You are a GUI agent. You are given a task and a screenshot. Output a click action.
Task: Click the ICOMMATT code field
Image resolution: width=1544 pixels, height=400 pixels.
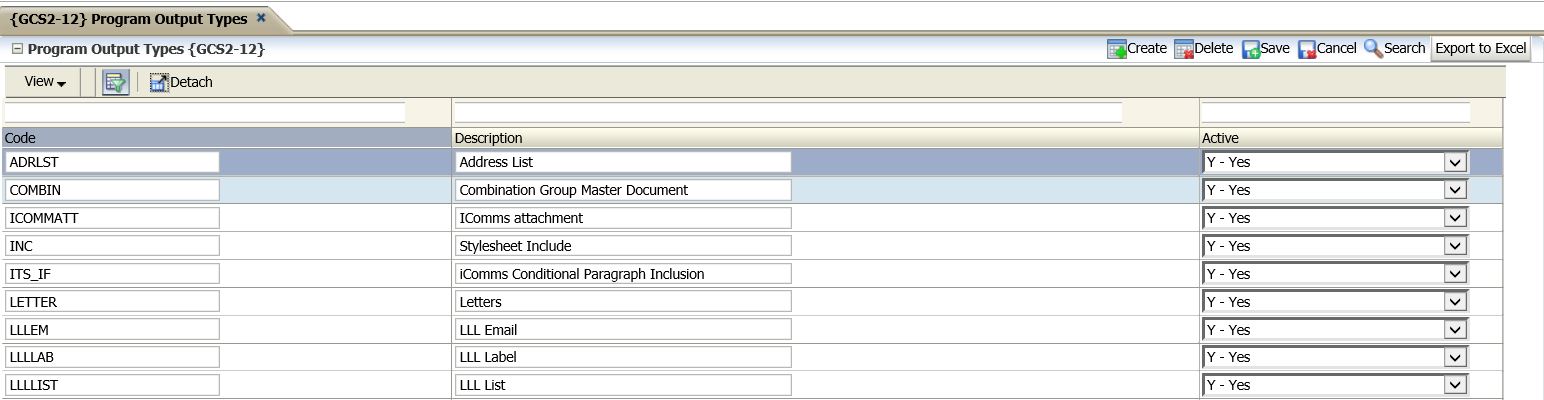click(112, 218)
